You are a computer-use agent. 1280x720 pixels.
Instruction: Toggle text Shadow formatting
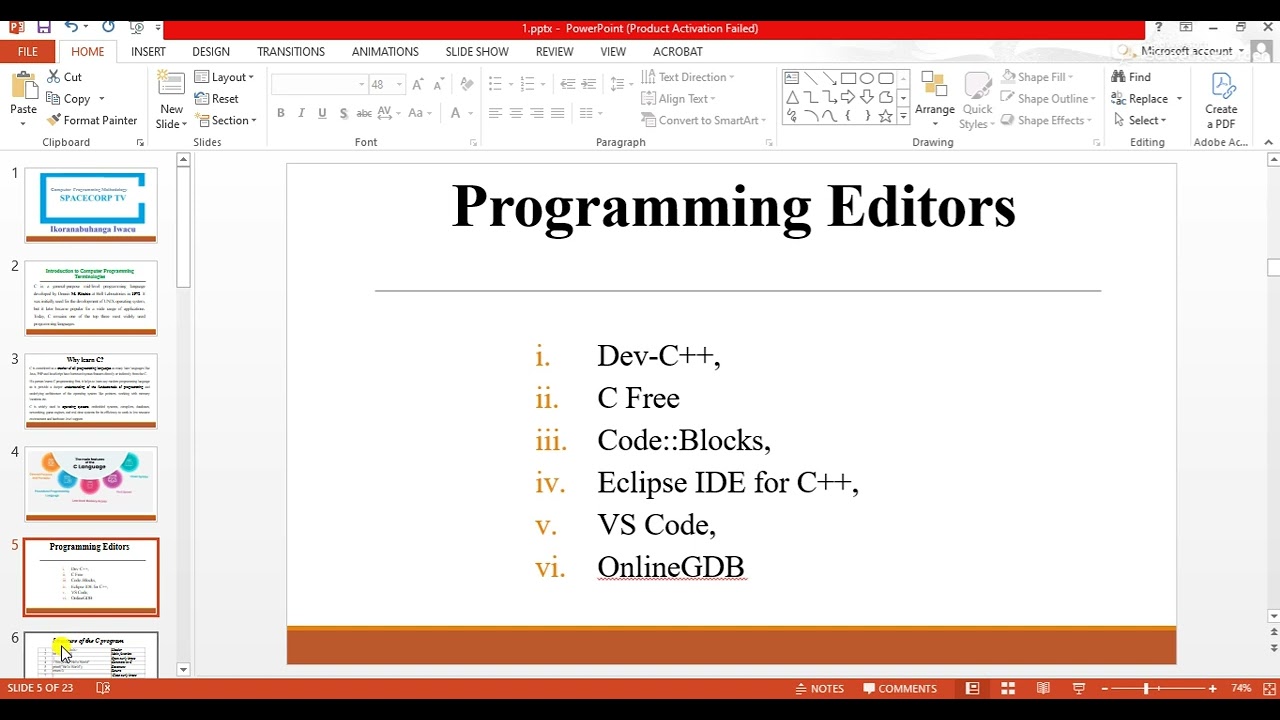pyautogui.click(x=343, y=113)
